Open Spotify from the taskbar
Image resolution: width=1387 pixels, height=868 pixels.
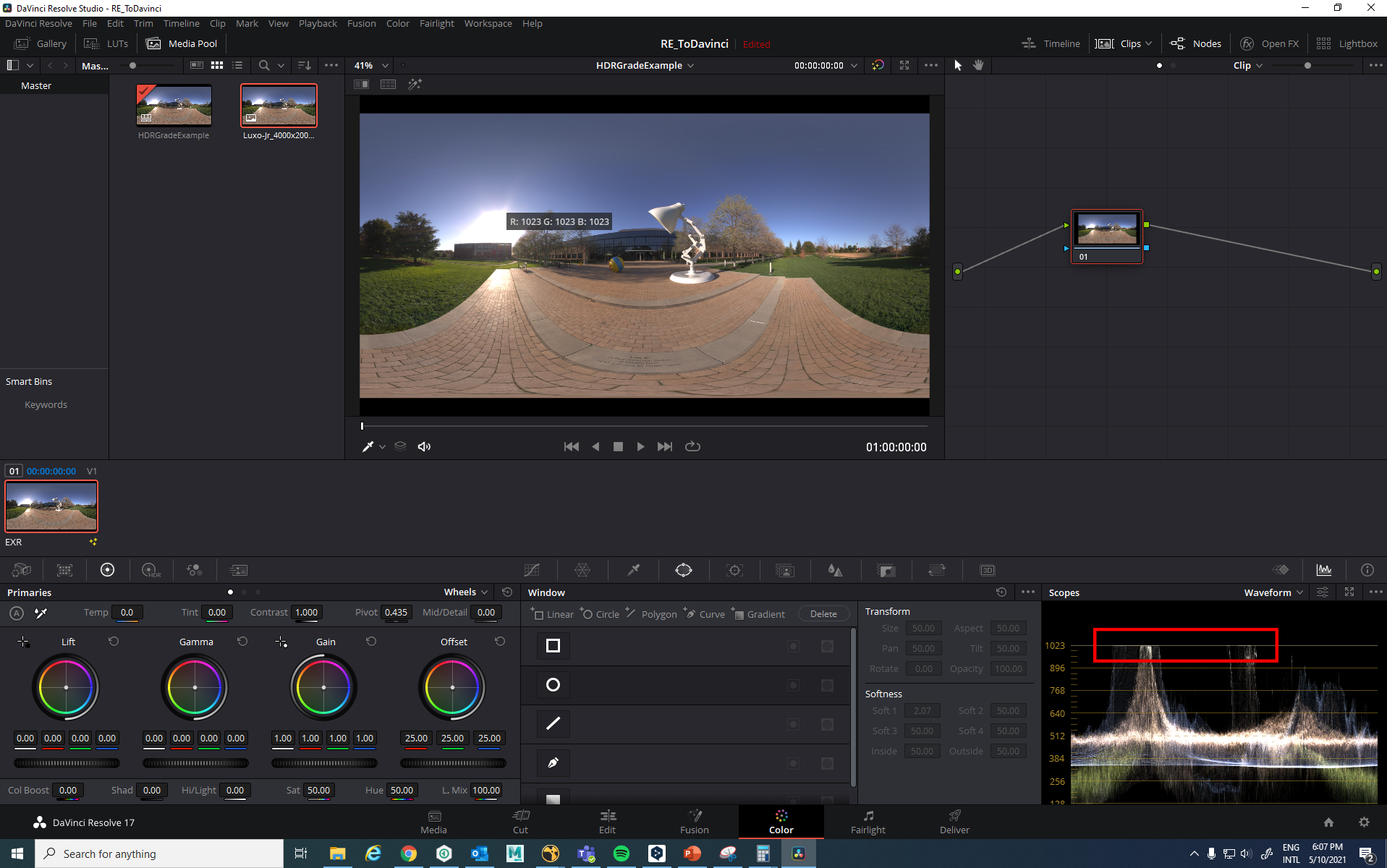coord(621,854)
